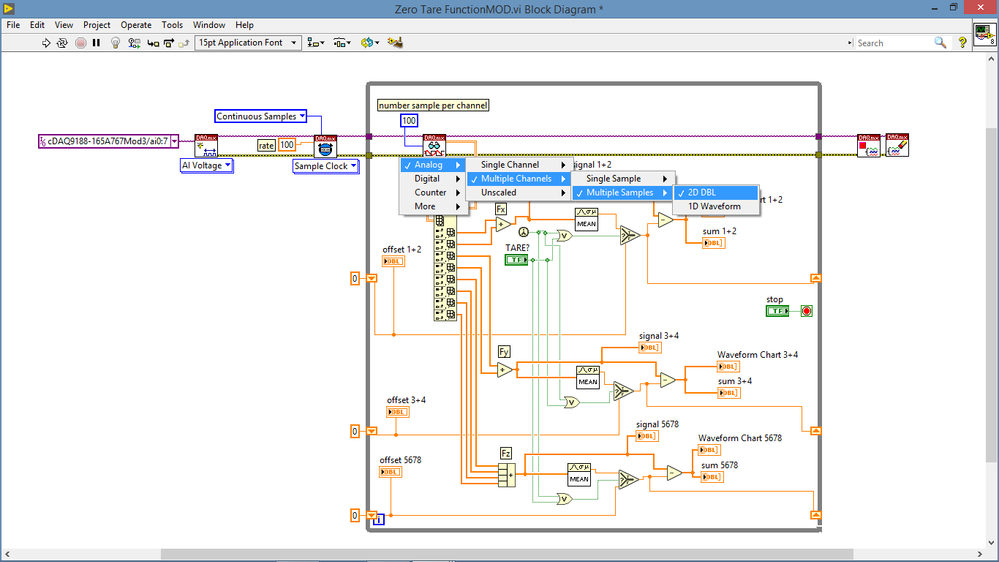Open the Tools menu
Screen dimensions: 999x562
coord(172,25)
